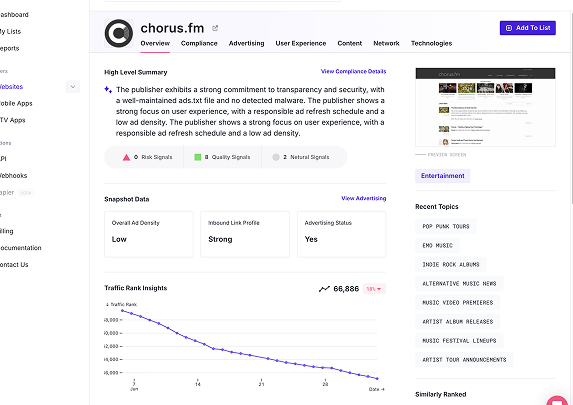Open the View Advertising link
This screenshot has width=573, height=405.
pyautogui.click(x=364, y=198)
